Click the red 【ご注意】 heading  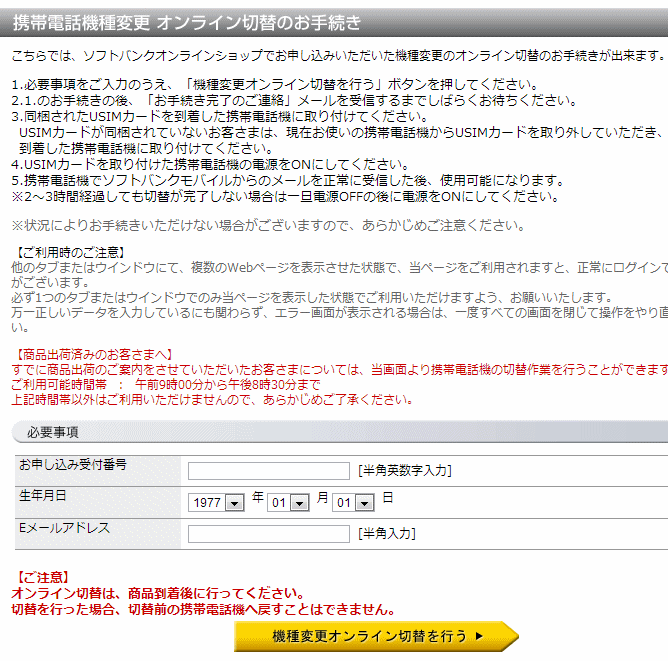click(43, 578)
